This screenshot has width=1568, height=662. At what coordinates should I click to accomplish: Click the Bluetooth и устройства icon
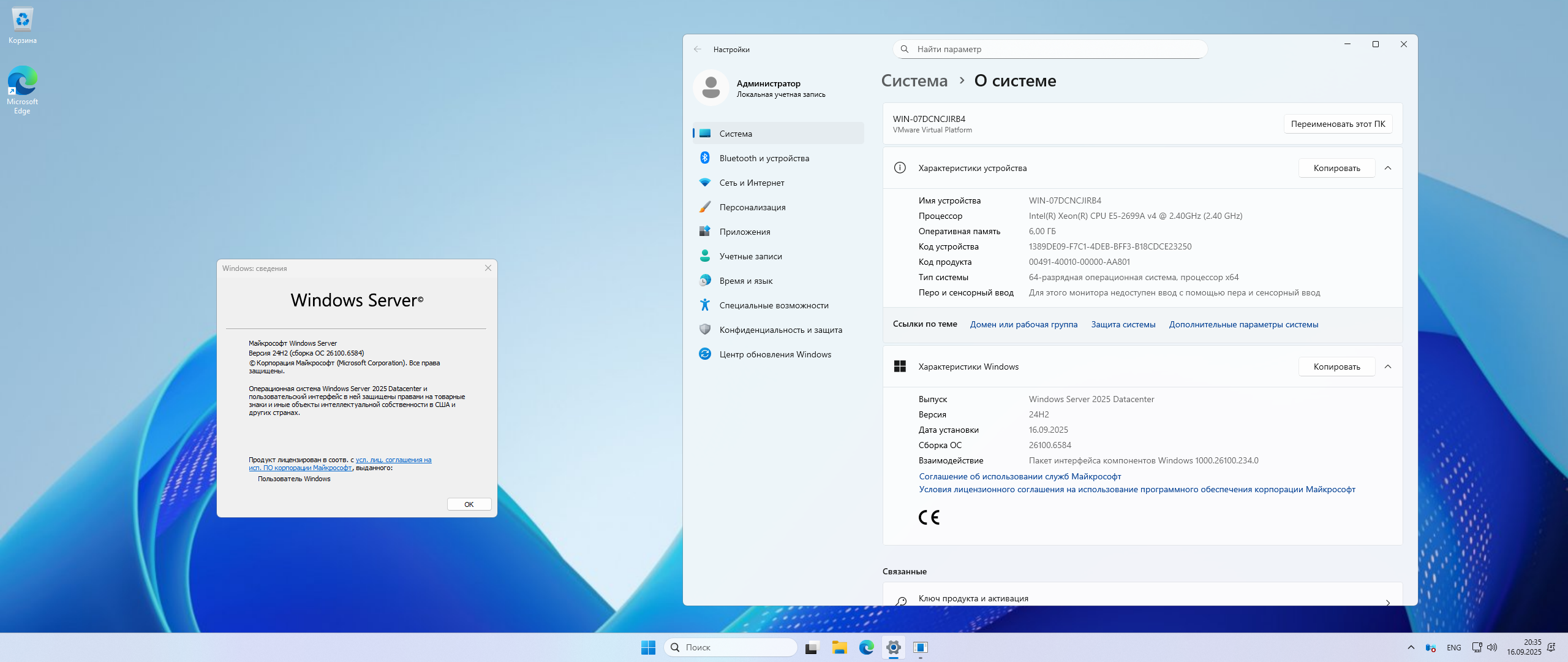tap(705, 158)
